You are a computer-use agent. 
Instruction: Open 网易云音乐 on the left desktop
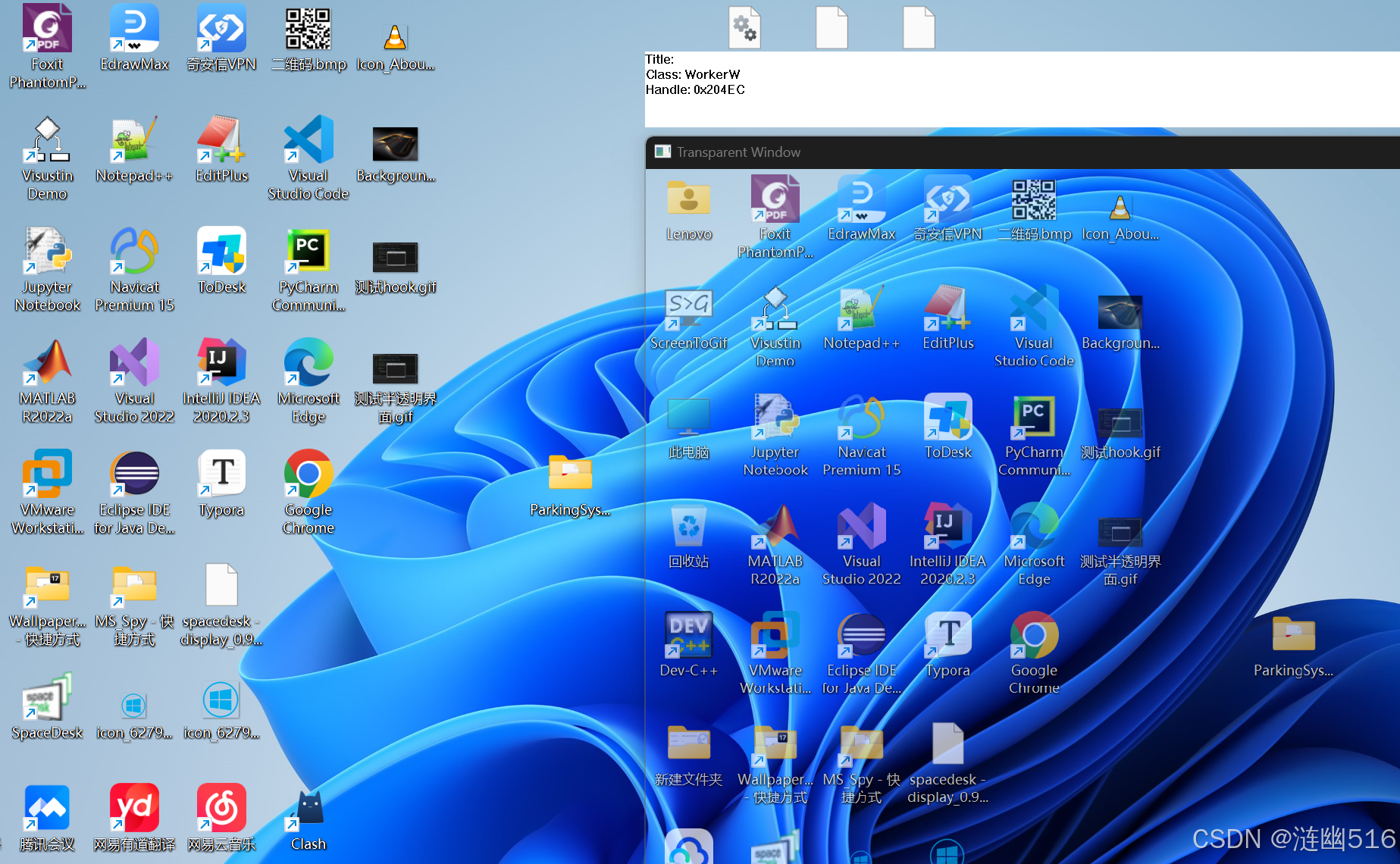221,818
